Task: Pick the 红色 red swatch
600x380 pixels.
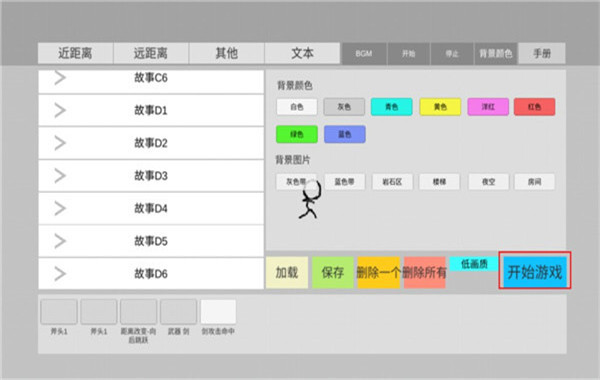Action: pyautogui.click(x=535, y=107)
